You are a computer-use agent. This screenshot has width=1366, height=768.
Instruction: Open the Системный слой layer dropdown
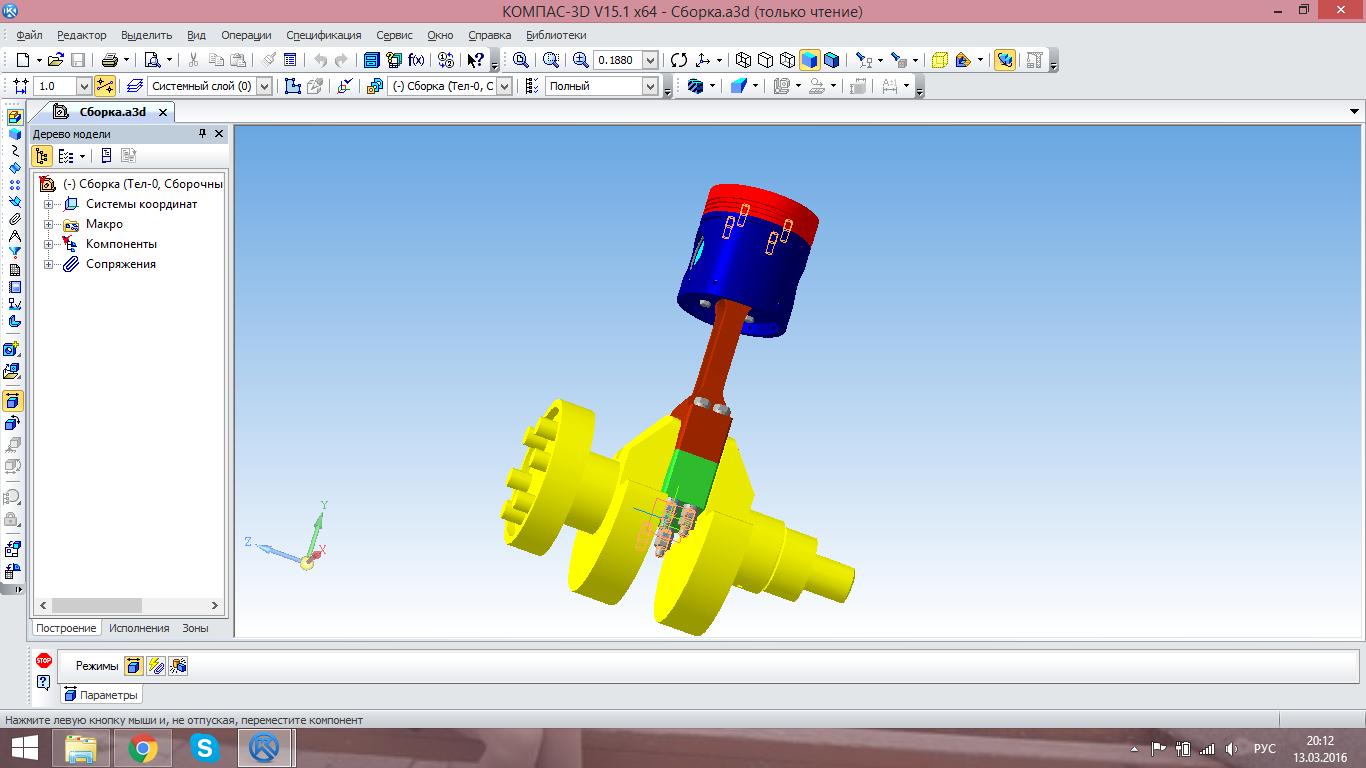(x=265, y=87)
